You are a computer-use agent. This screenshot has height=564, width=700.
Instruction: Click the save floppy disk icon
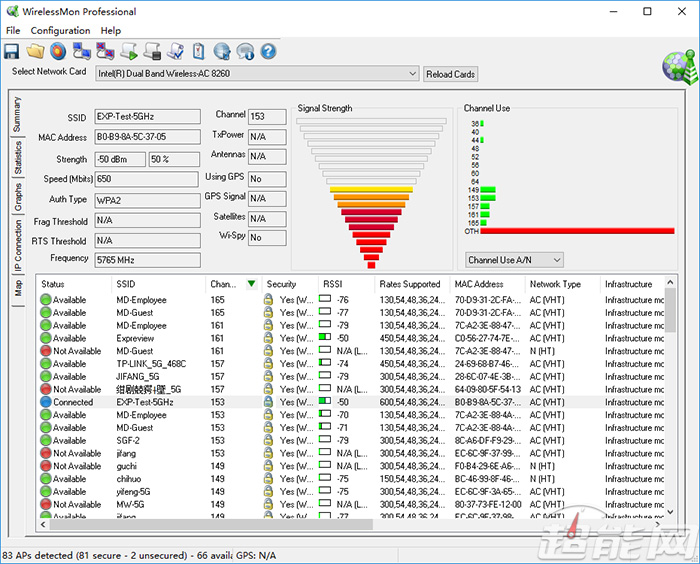[x=12, y=51]
